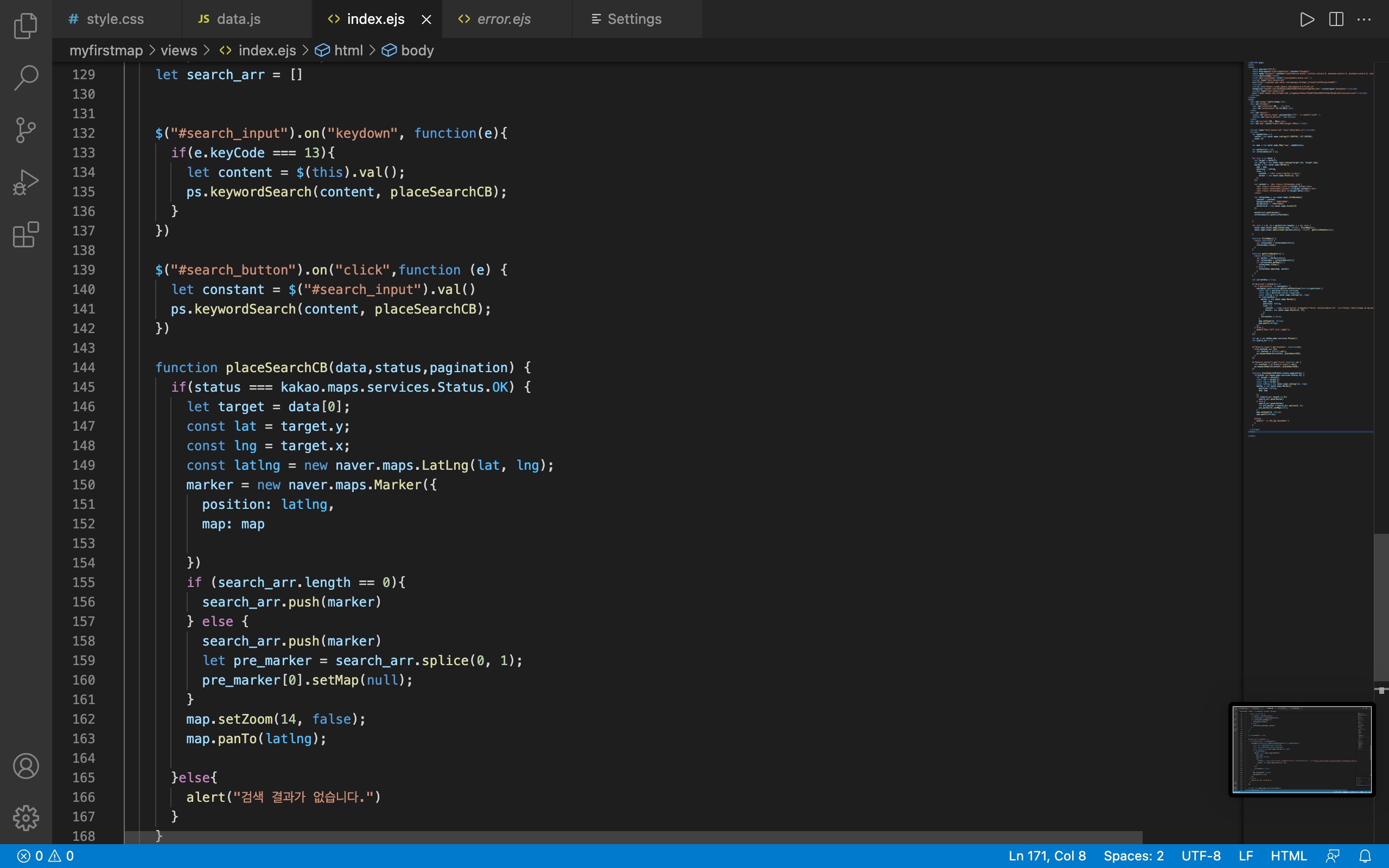Click naver.maps.Marker on line 150
The image size is (1389, 868).
[355, 484]
